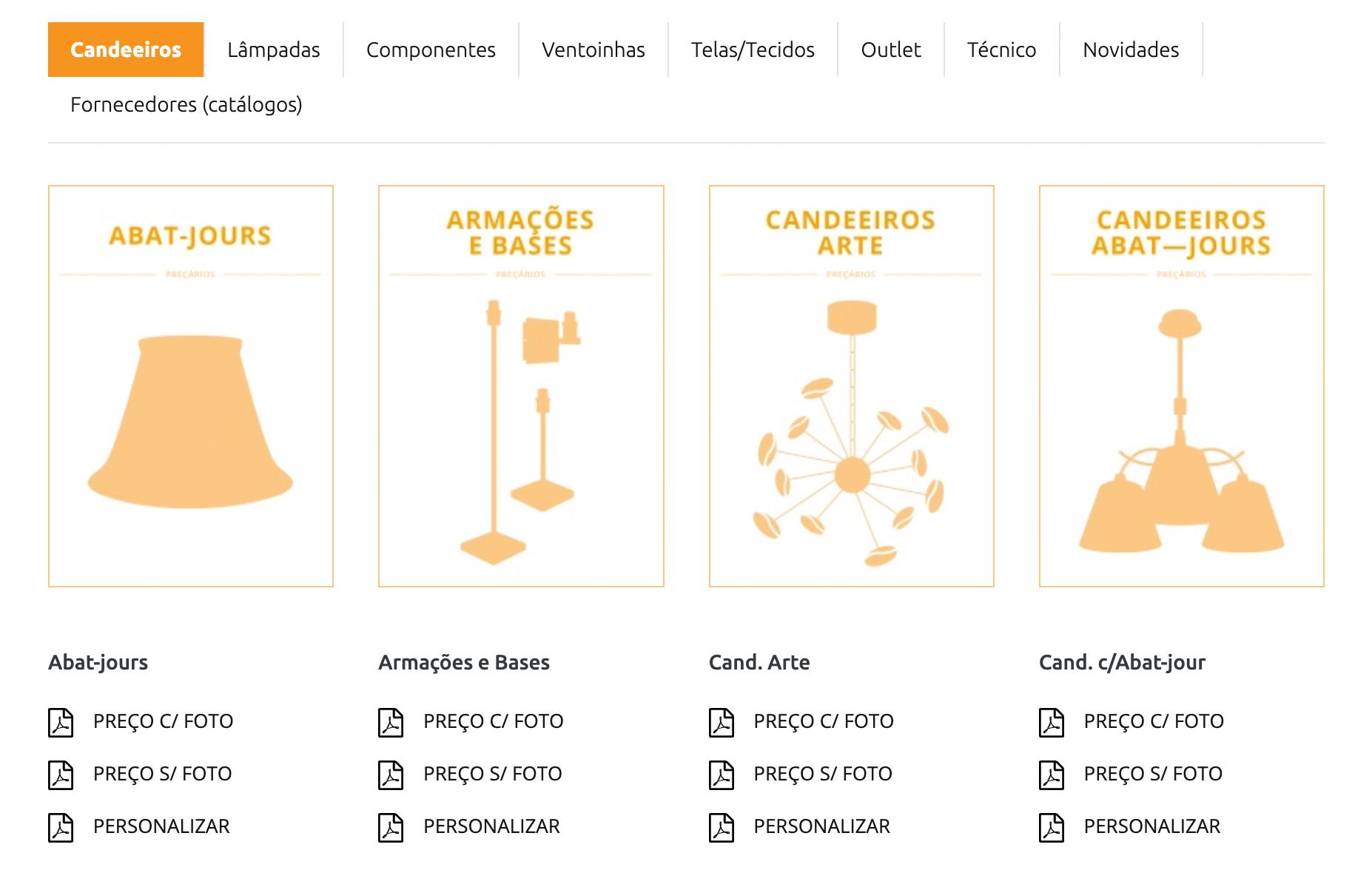Open Cand. Arte PREÇO S/ FOTO link
The width and height of the screenshot is (1372, 887).
pos(823,774)
